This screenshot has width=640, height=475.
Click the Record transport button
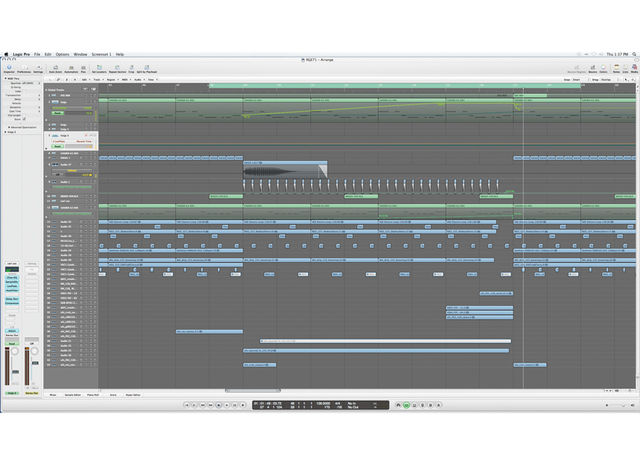pyautogui.click(x=243, y=405)
